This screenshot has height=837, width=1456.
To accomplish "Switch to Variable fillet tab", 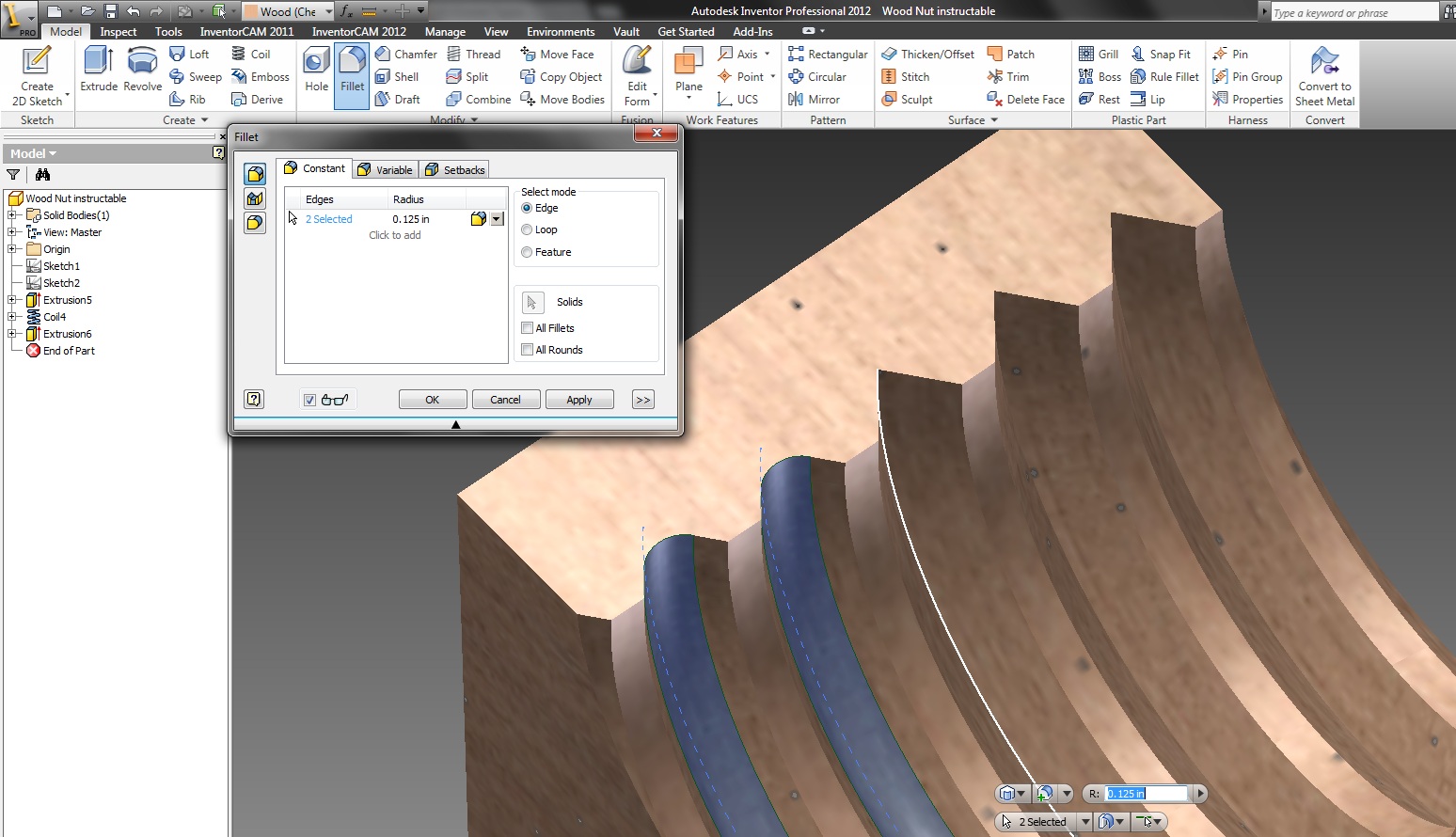I will coord(386,169).
